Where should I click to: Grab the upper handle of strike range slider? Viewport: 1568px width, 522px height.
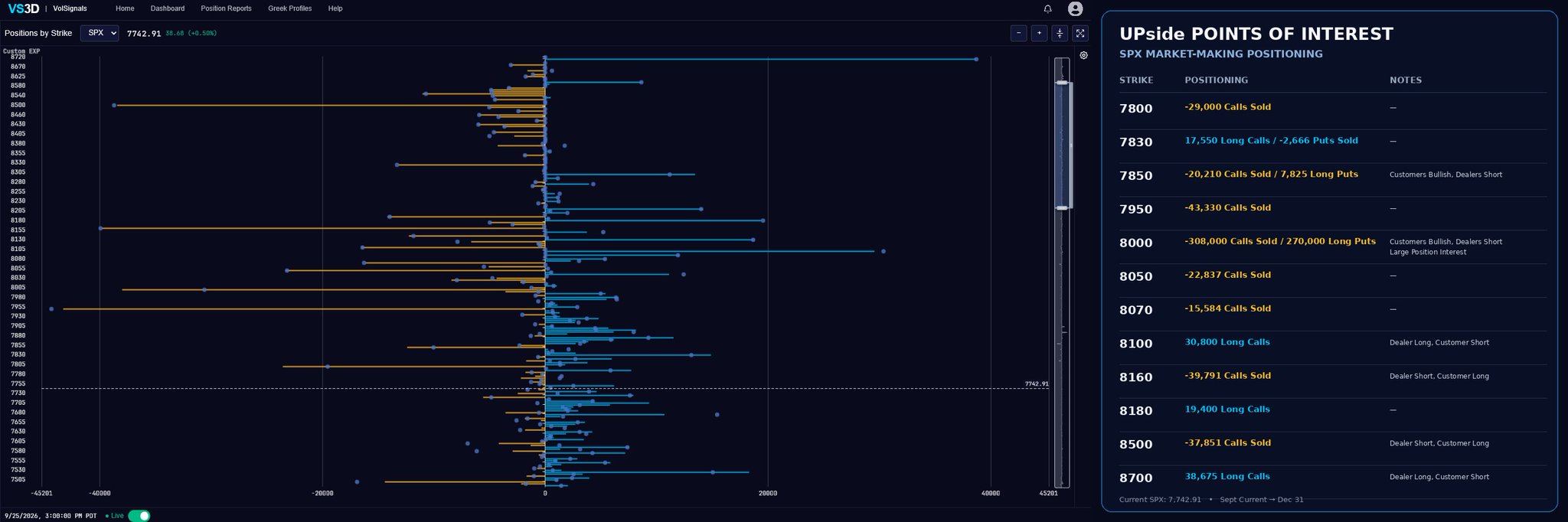[1062, 82]
